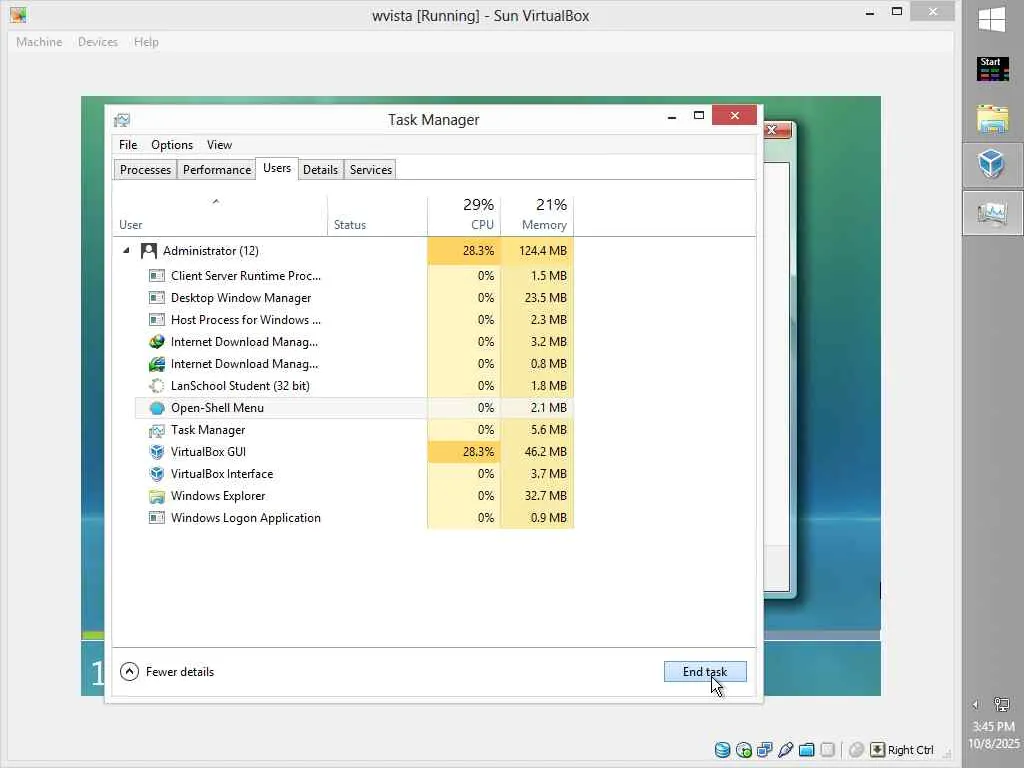Switch to the Details tab
The image size is (1024, 768).
pyautogui.click(x=320, y=170)
